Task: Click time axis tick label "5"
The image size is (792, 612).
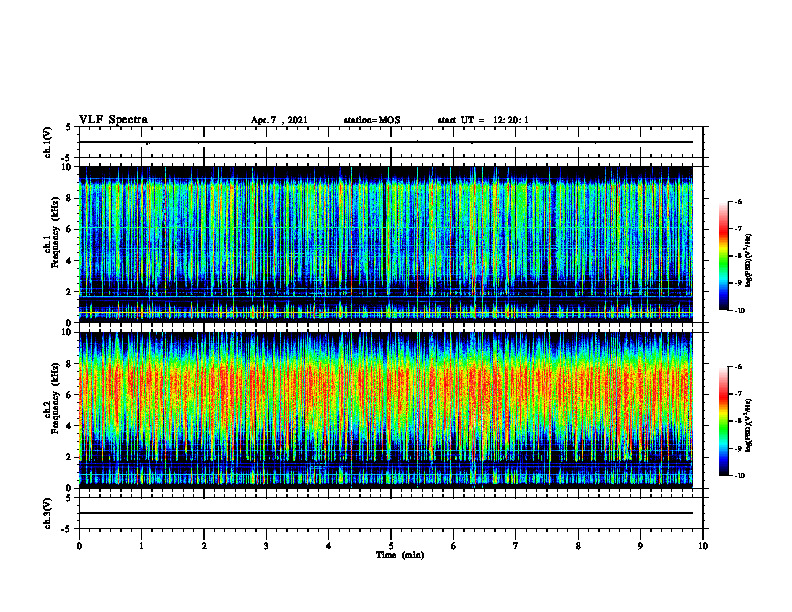Action: click(x=391, y=546)
